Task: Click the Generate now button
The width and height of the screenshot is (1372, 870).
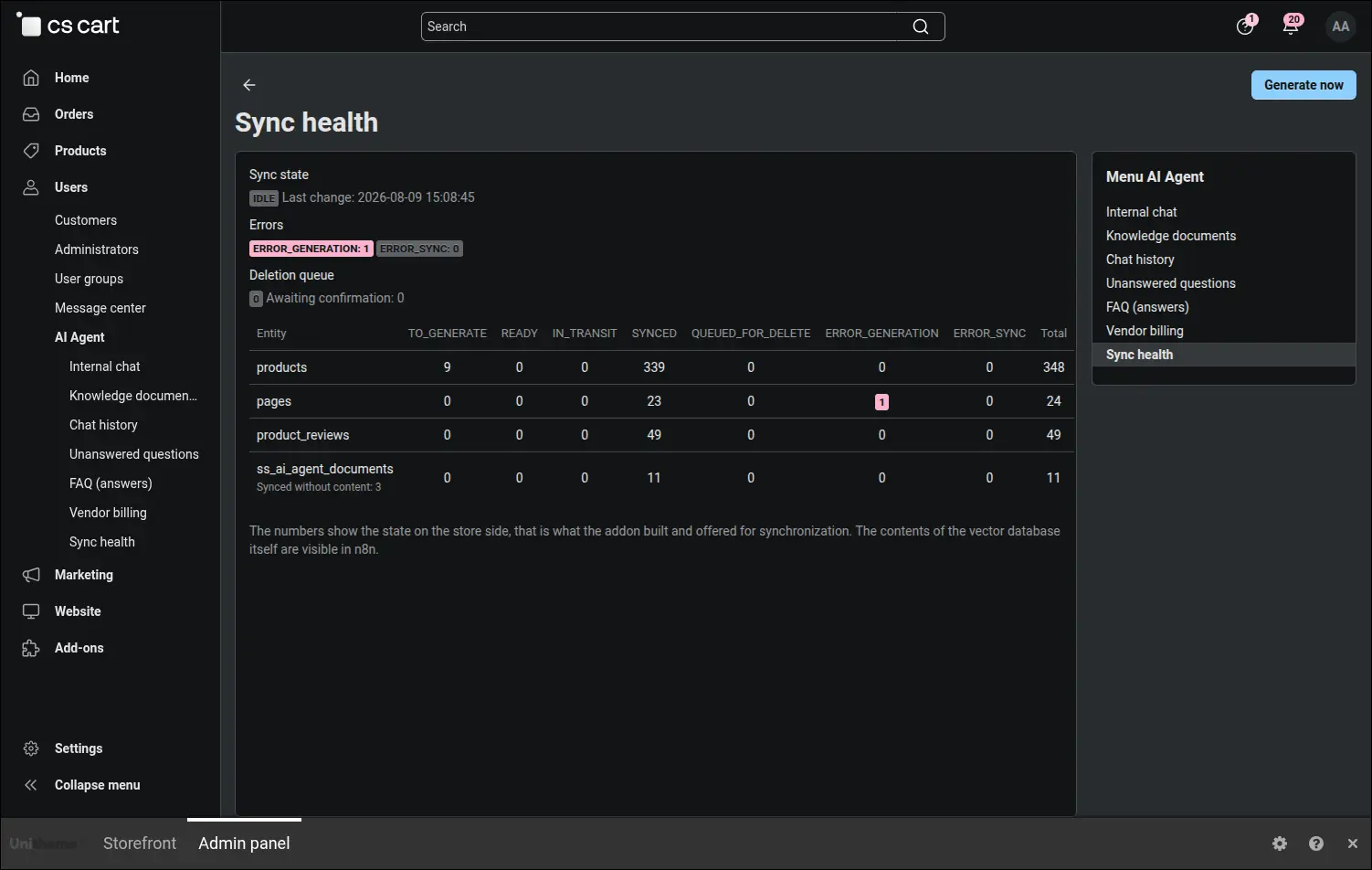Action: tap(1303, 85)
